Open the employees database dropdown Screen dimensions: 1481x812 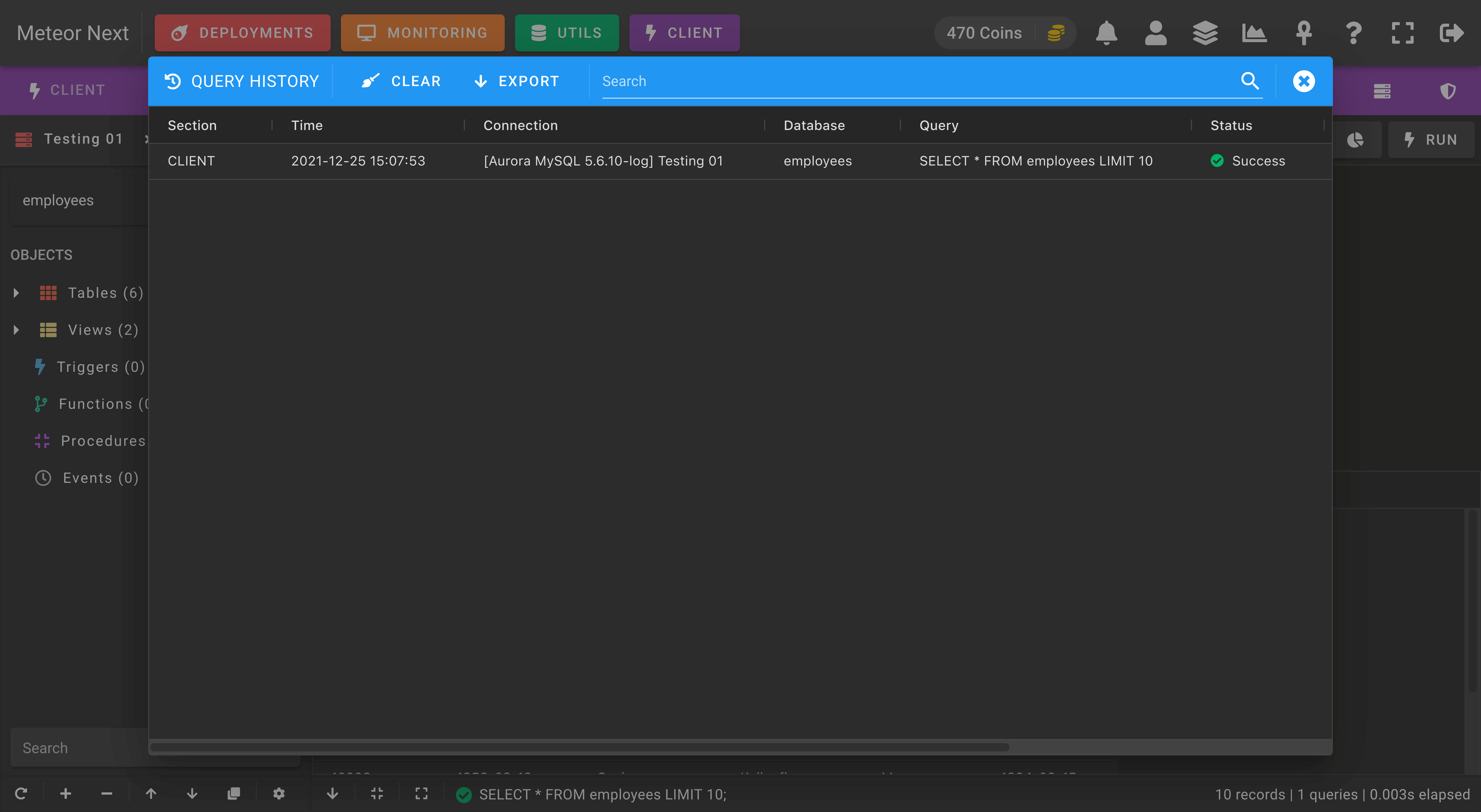[x=79, y=200]
